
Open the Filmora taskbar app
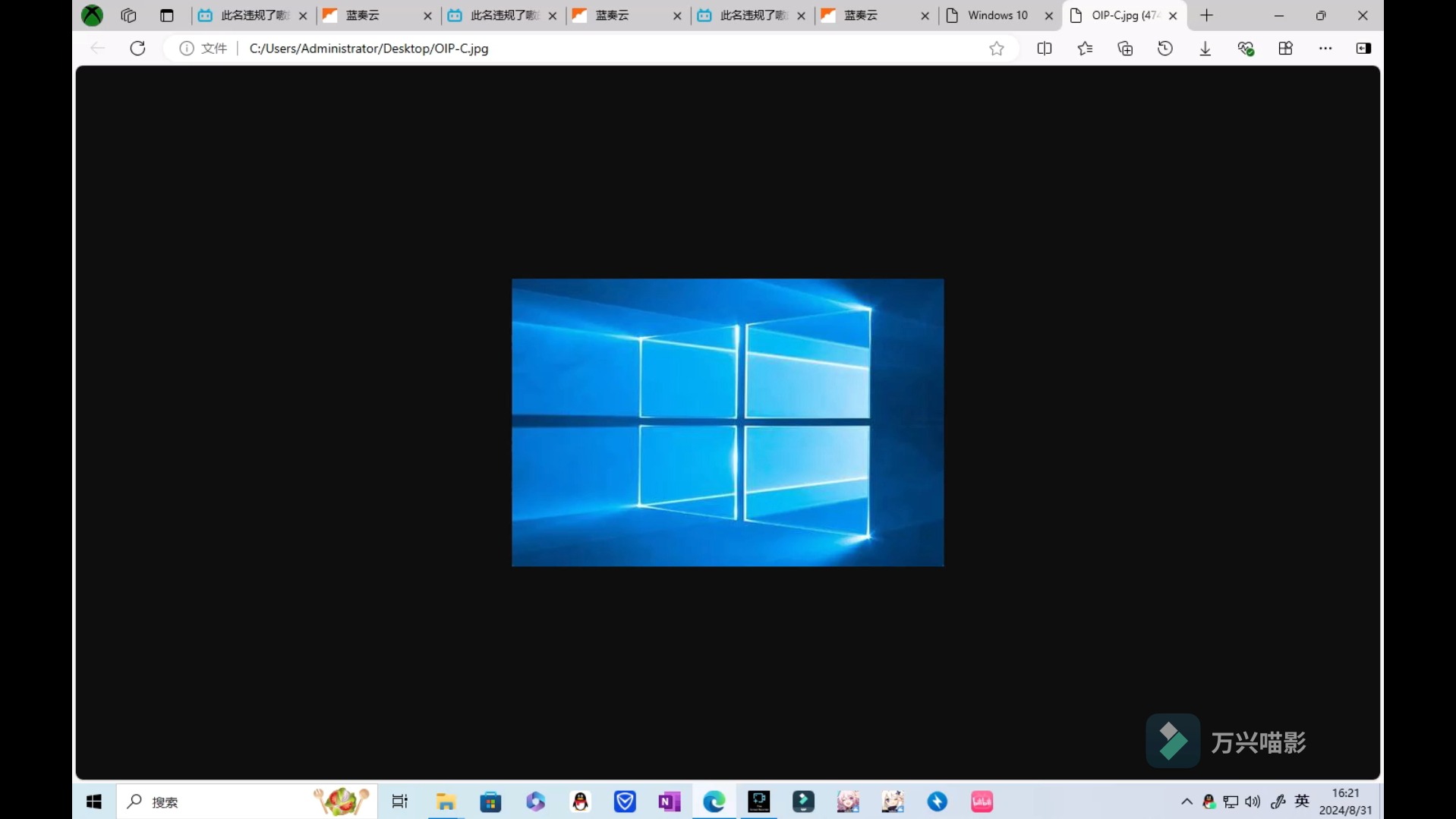coord(803,802)
